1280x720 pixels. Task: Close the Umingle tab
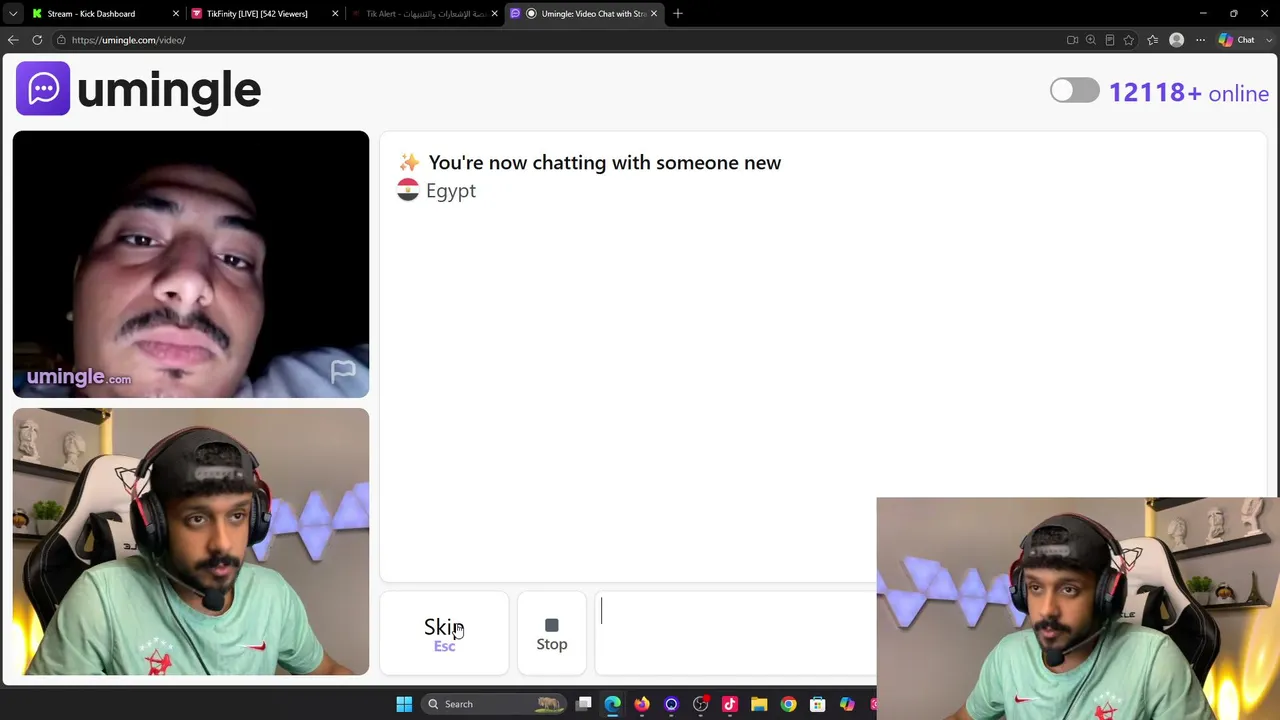(654, 14)
